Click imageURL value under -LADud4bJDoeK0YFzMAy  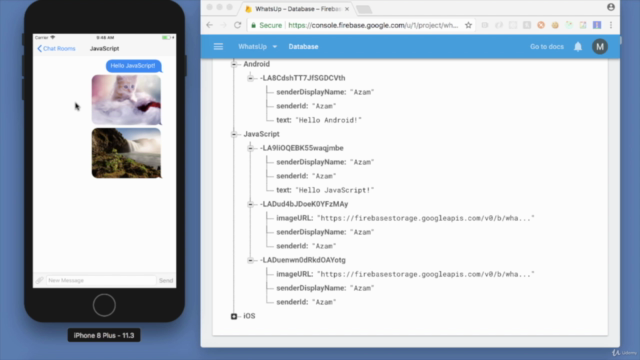coord(426,218)
